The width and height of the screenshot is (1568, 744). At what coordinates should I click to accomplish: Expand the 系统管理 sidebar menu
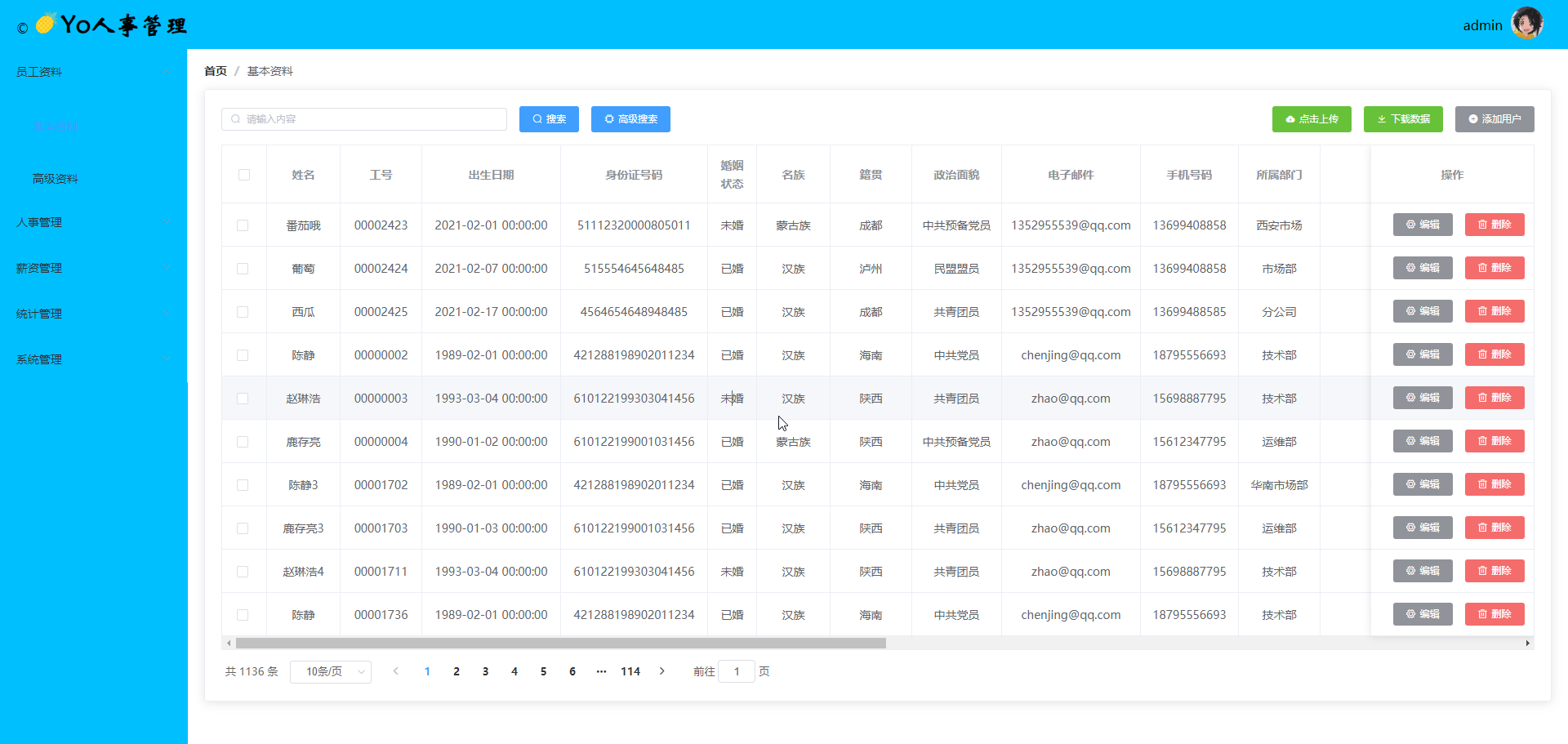[x=94, y=359]
